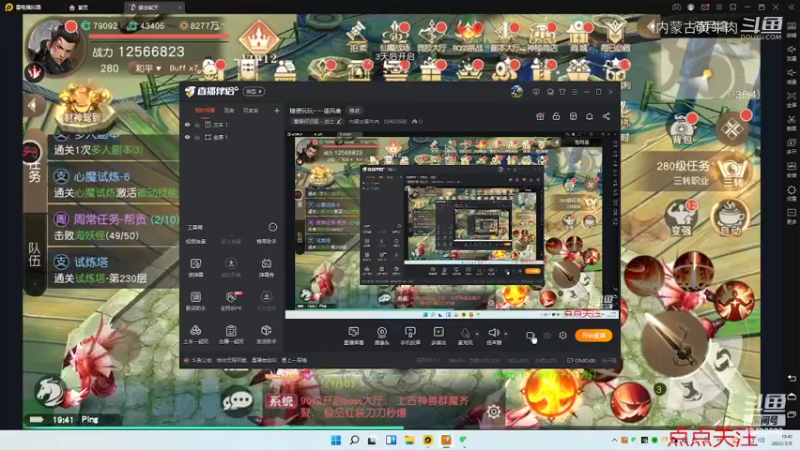
Task: Add a new scene with the plus button
Action: pyautogui.click(x=277, y=110)
